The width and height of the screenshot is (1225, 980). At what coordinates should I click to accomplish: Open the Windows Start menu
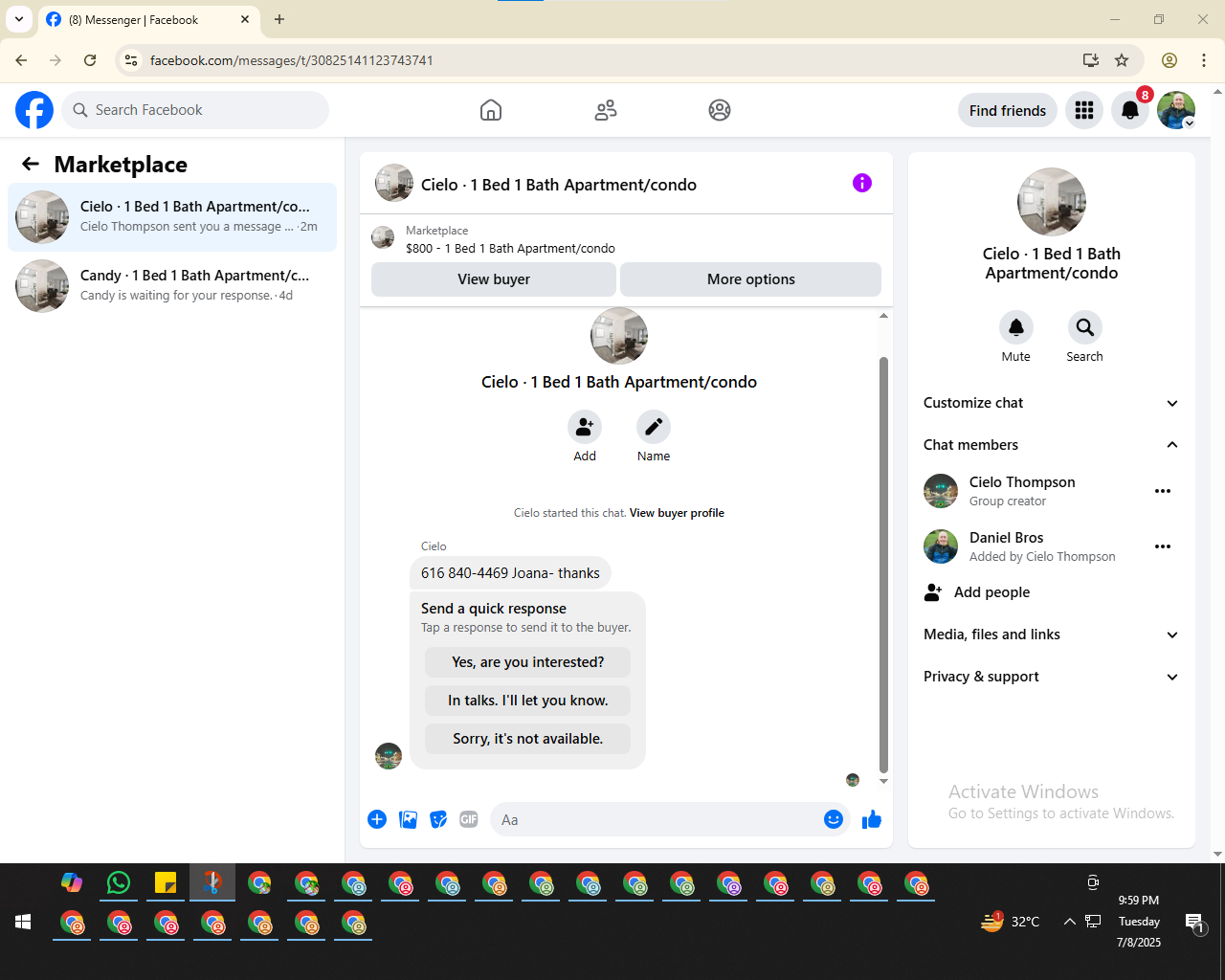pyautogui.click(x=23, y=922)
